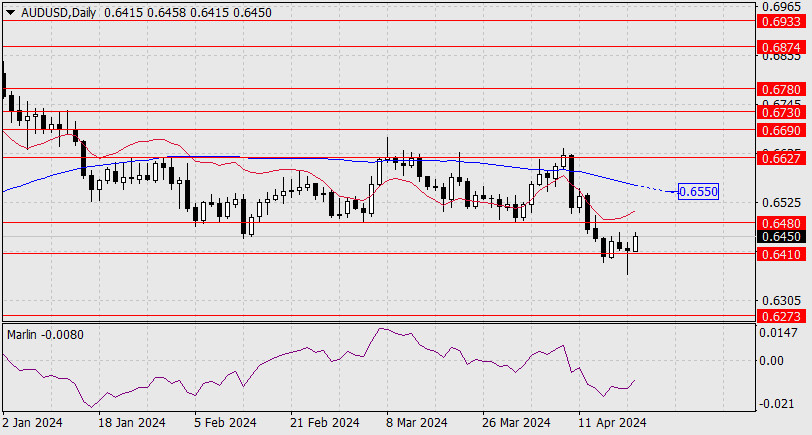The width and height of the screenshot is (812, 435).
Task: Select the latest white candlestick on the chart
Action: [x=635, y=243]
